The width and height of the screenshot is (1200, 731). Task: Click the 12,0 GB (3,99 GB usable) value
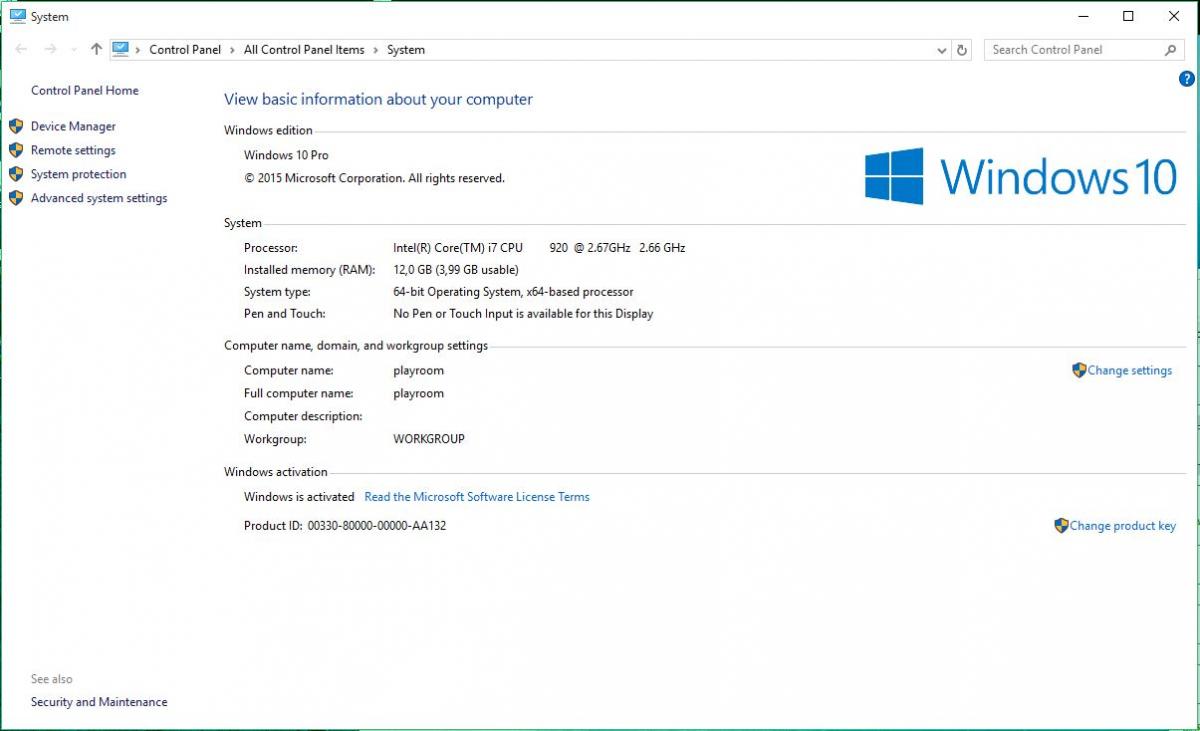coord(456,270)
